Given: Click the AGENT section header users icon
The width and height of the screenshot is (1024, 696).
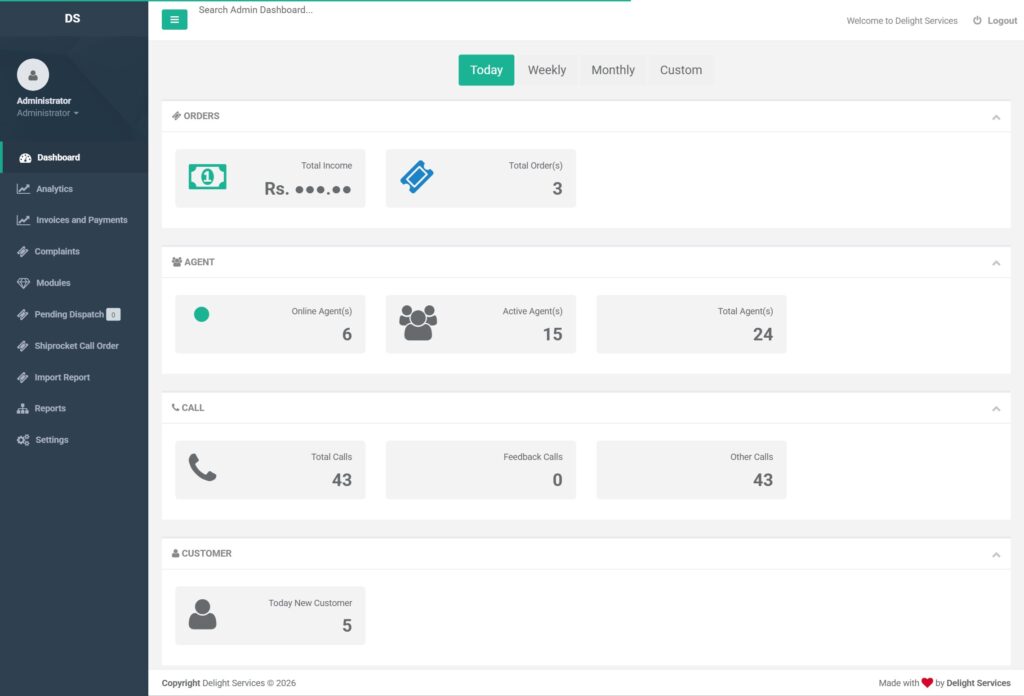Looking at the screenshot, I should pos(177,262).
